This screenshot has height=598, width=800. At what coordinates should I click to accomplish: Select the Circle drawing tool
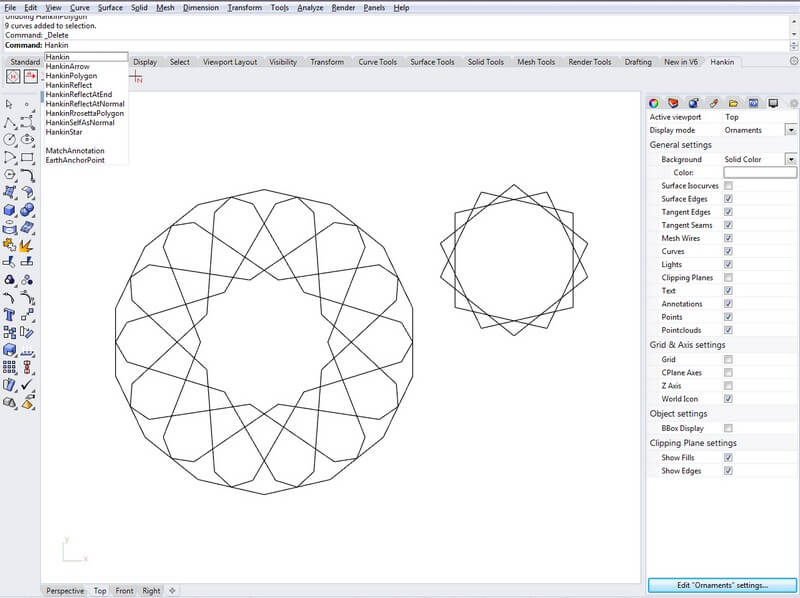[9, 139]
